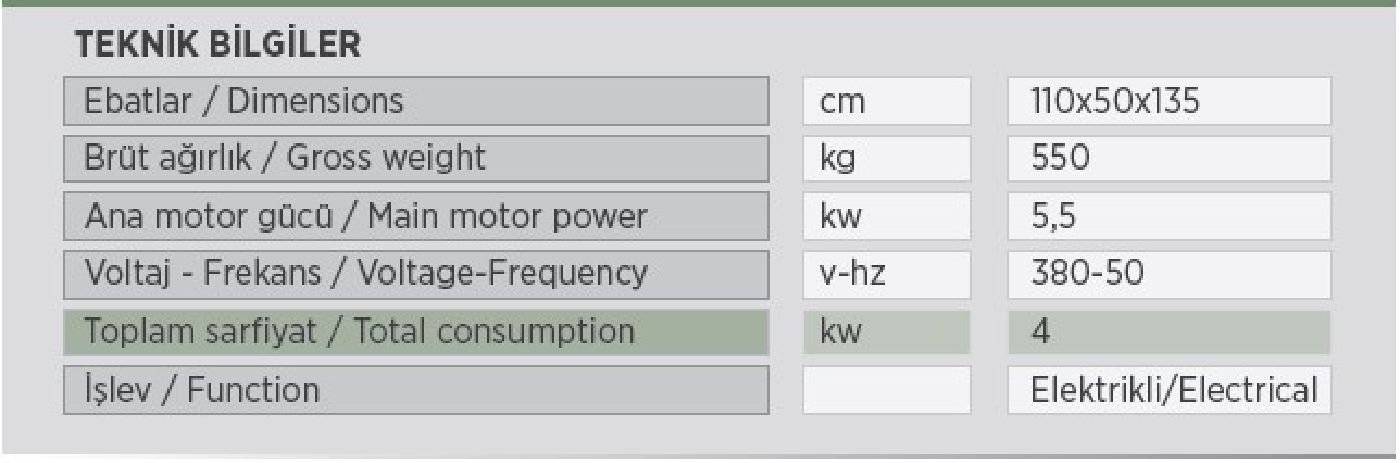Click the cm unit cell
The height and width of the screenshot is (463, 1400).
(x=886, y=101)
